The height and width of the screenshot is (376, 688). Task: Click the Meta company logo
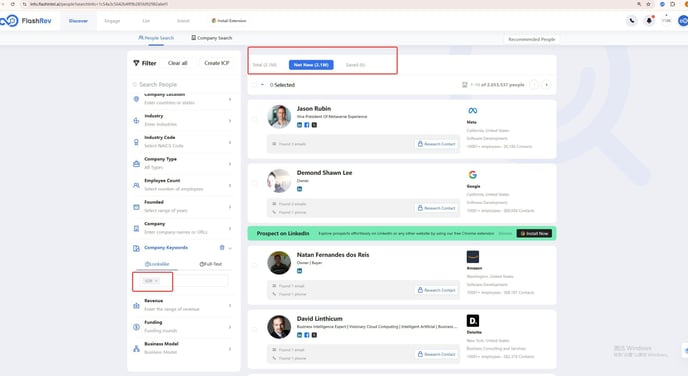pyautogui.click(x=473, y=111)
